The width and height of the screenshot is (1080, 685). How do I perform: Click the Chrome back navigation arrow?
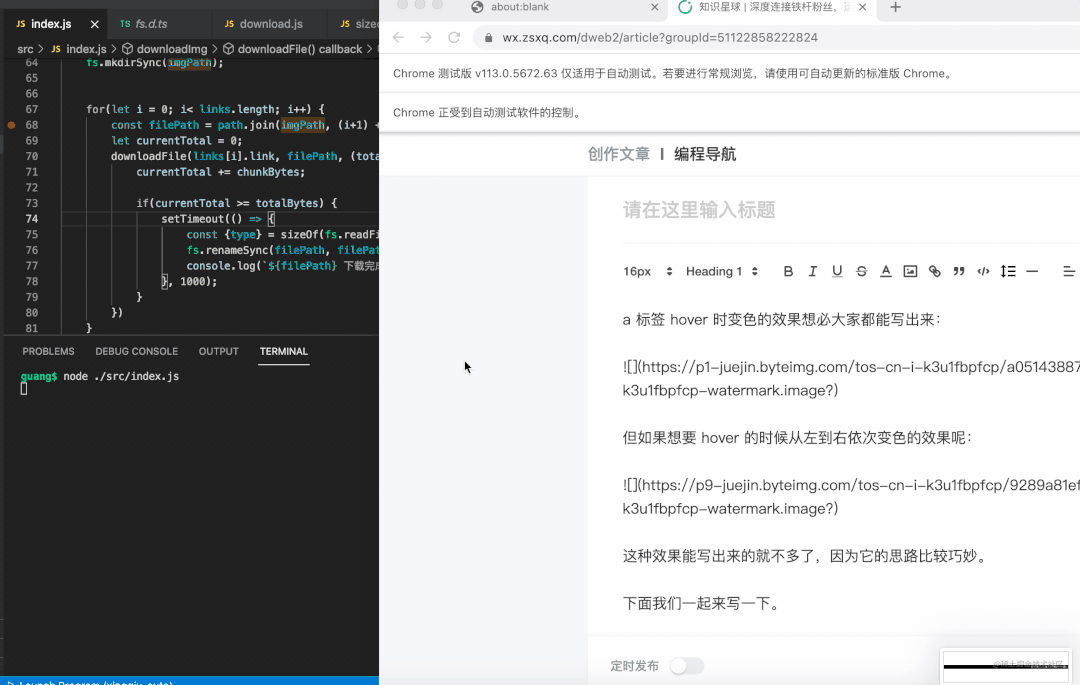click(398, 37)
